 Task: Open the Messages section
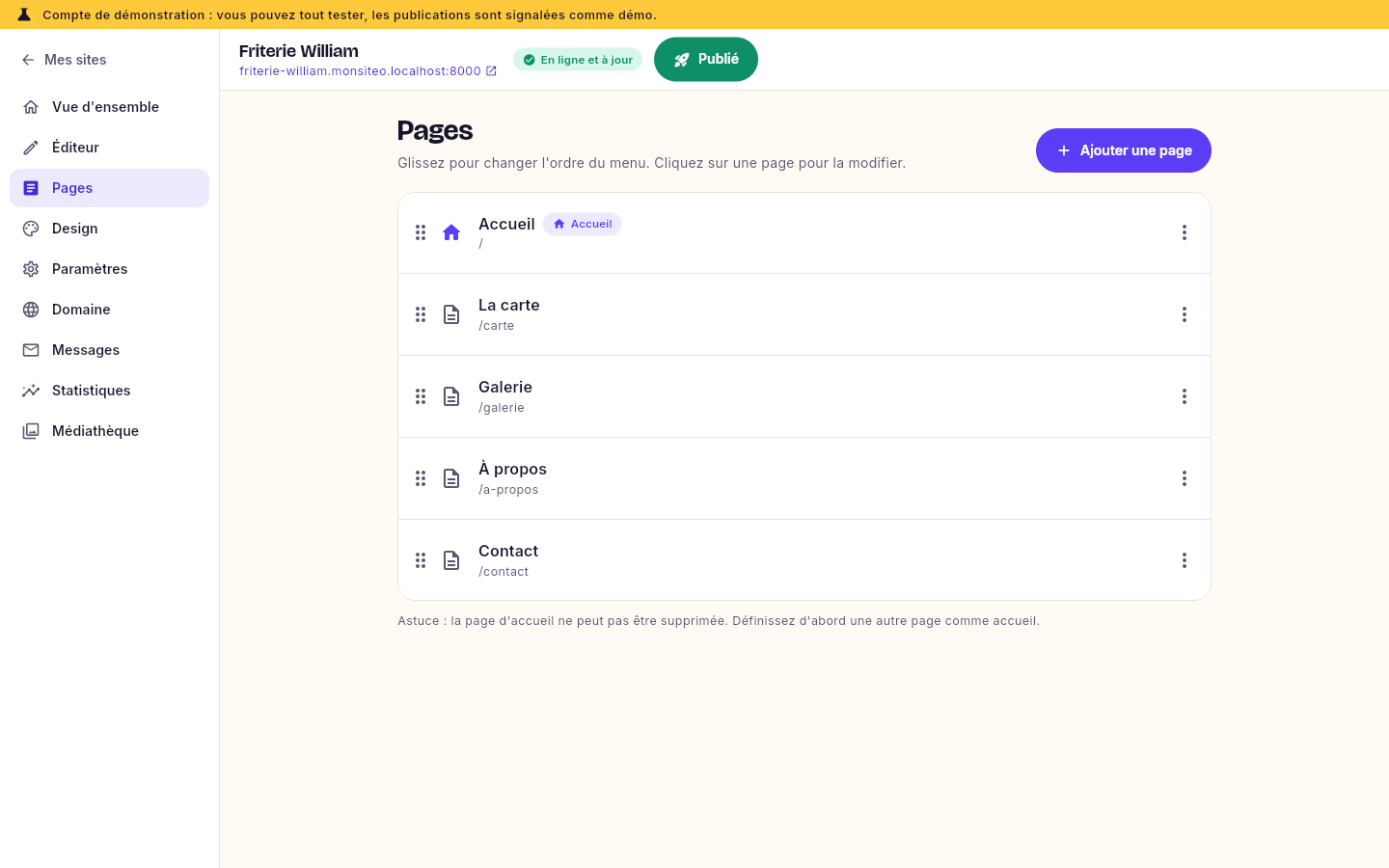point(109,350)
